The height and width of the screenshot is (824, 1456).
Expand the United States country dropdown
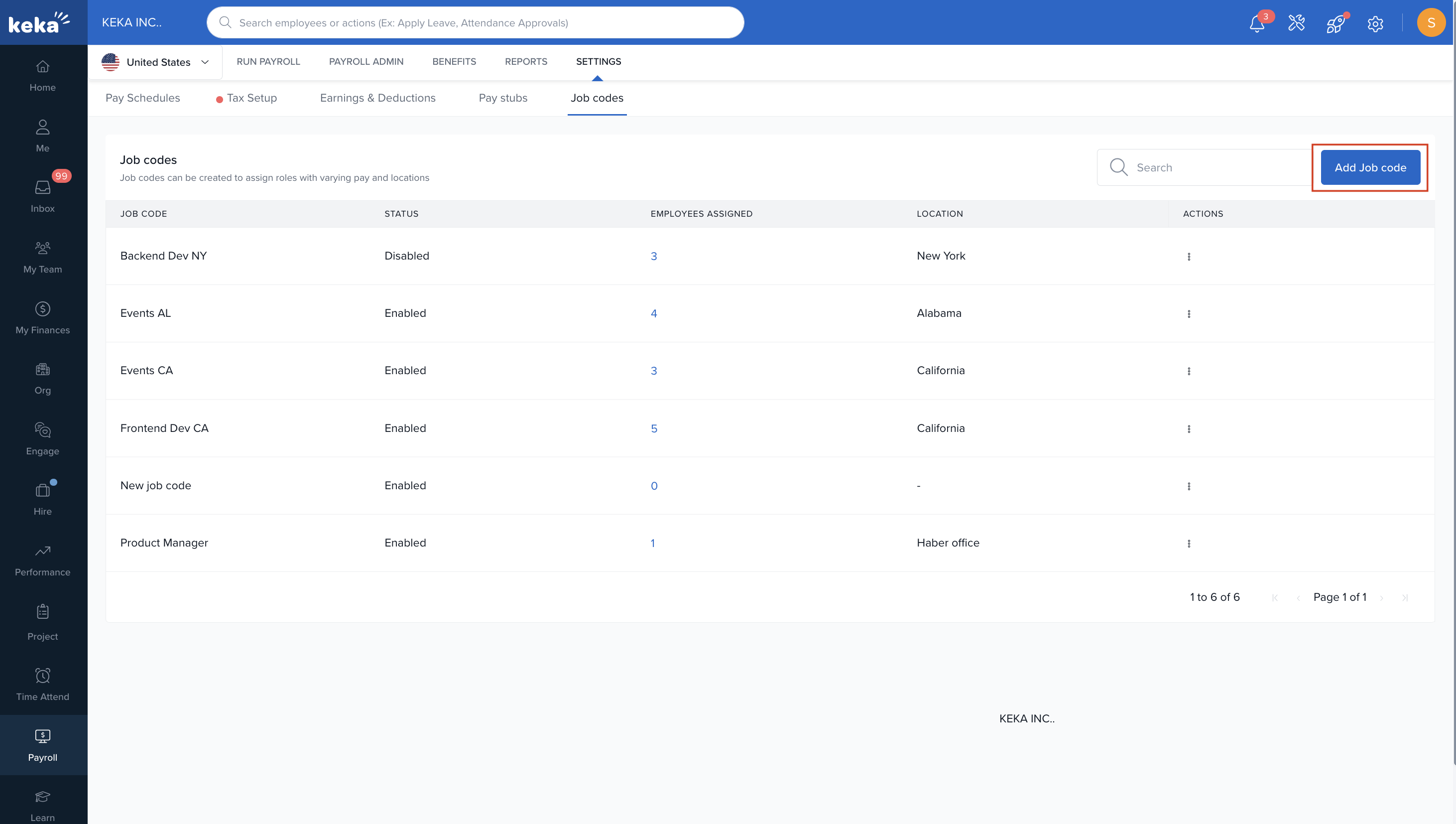coord(155,62)
